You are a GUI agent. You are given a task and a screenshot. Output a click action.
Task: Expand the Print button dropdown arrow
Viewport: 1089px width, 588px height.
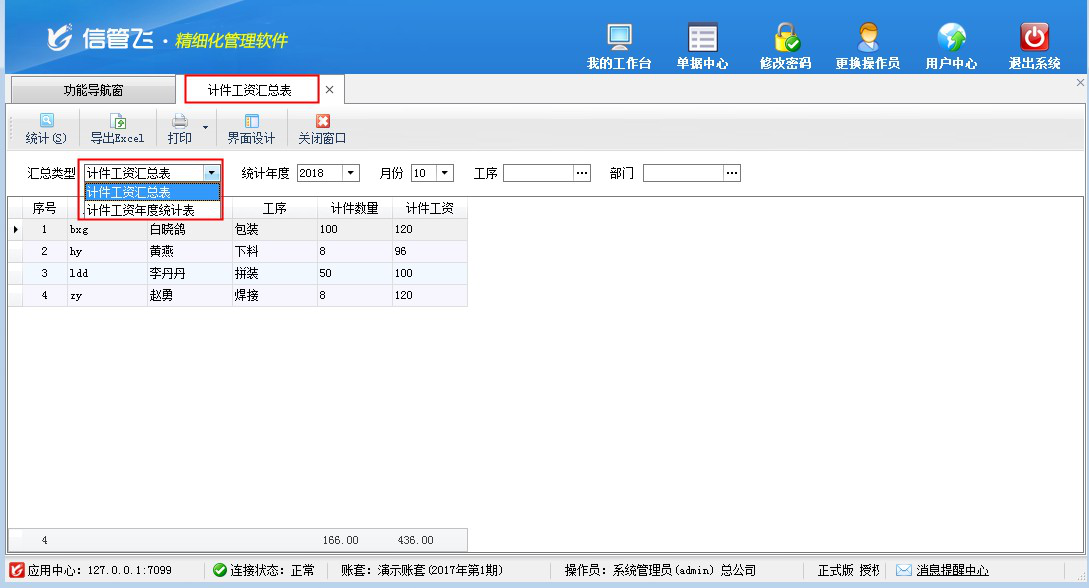click(x=205, y=127)
